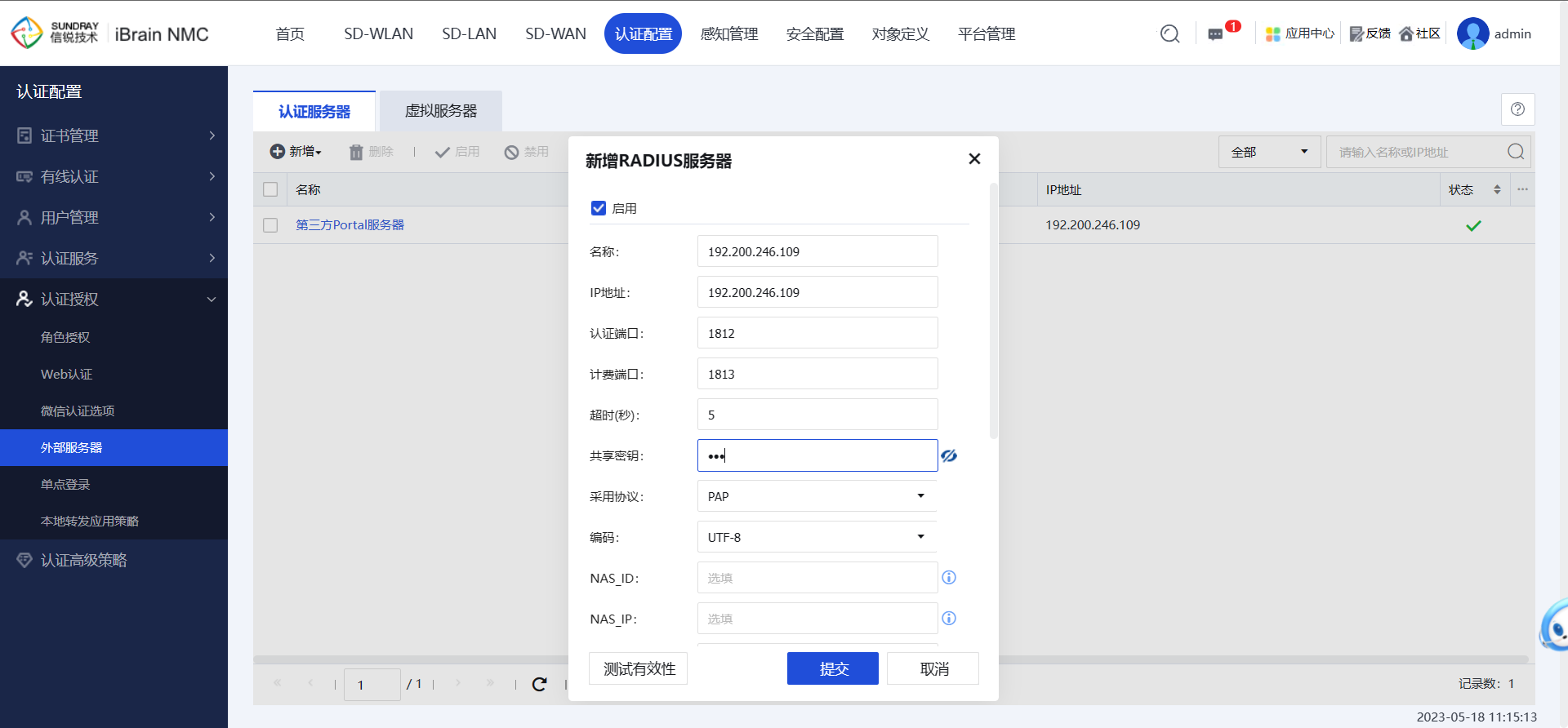
Task: Click the 提交 submit button
Action: point(833,668)
